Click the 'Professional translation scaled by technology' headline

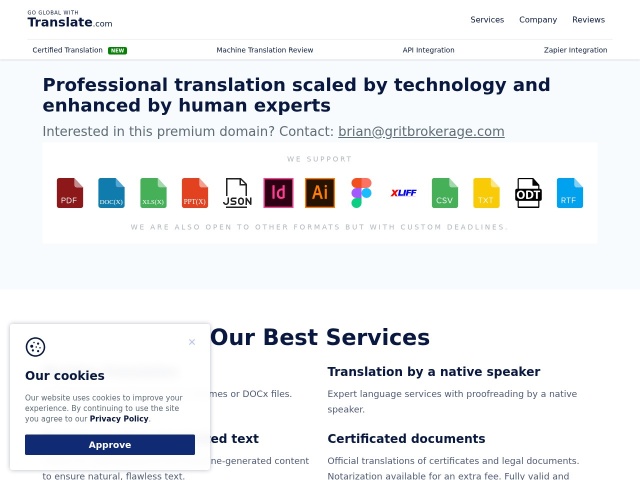pos(296,95)
